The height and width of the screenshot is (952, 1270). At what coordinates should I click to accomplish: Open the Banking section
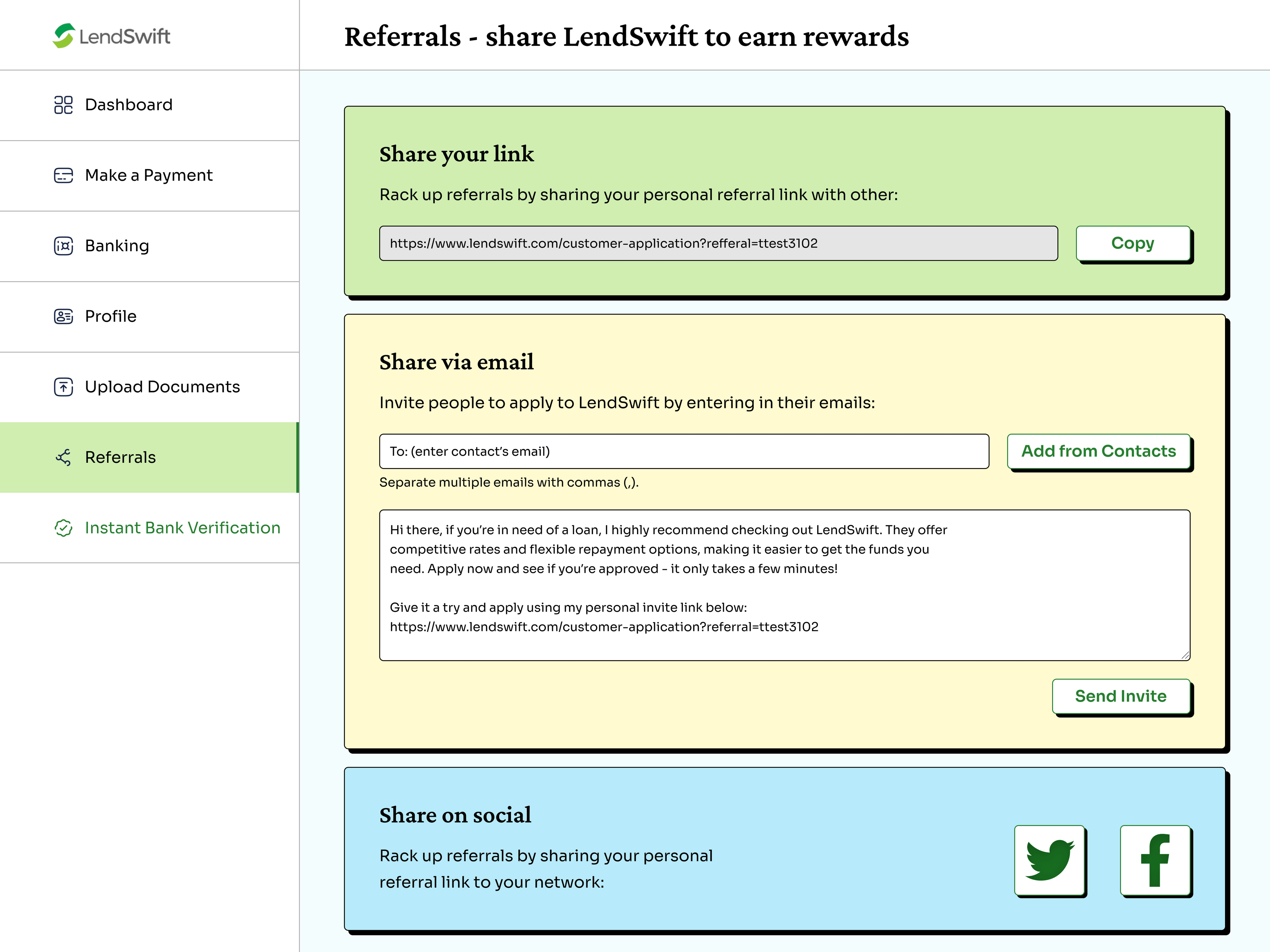pyautogui.click(x=149, y=246)
